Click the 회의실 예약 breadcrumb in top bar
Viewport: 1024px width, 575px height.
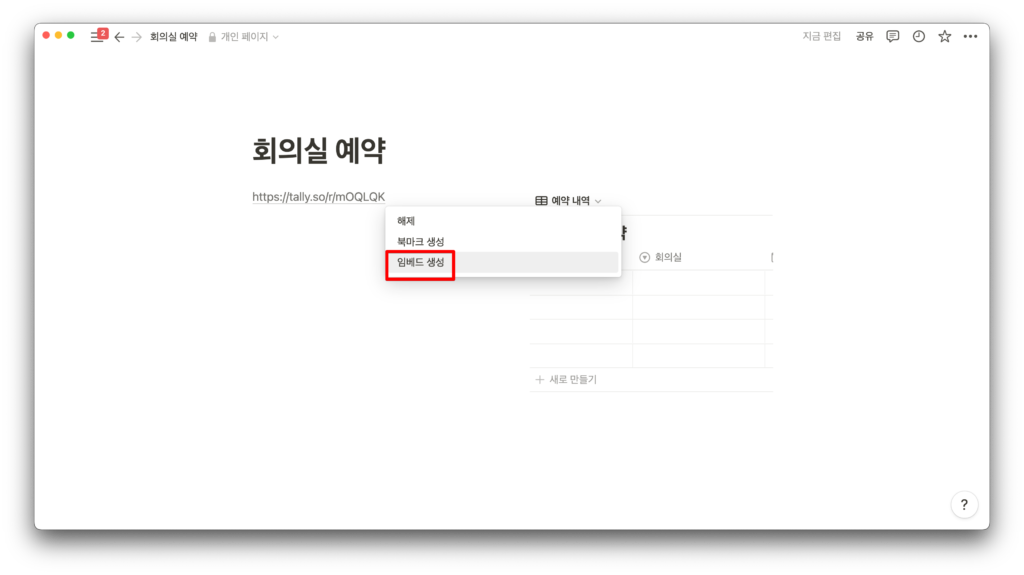click(173, 37)
